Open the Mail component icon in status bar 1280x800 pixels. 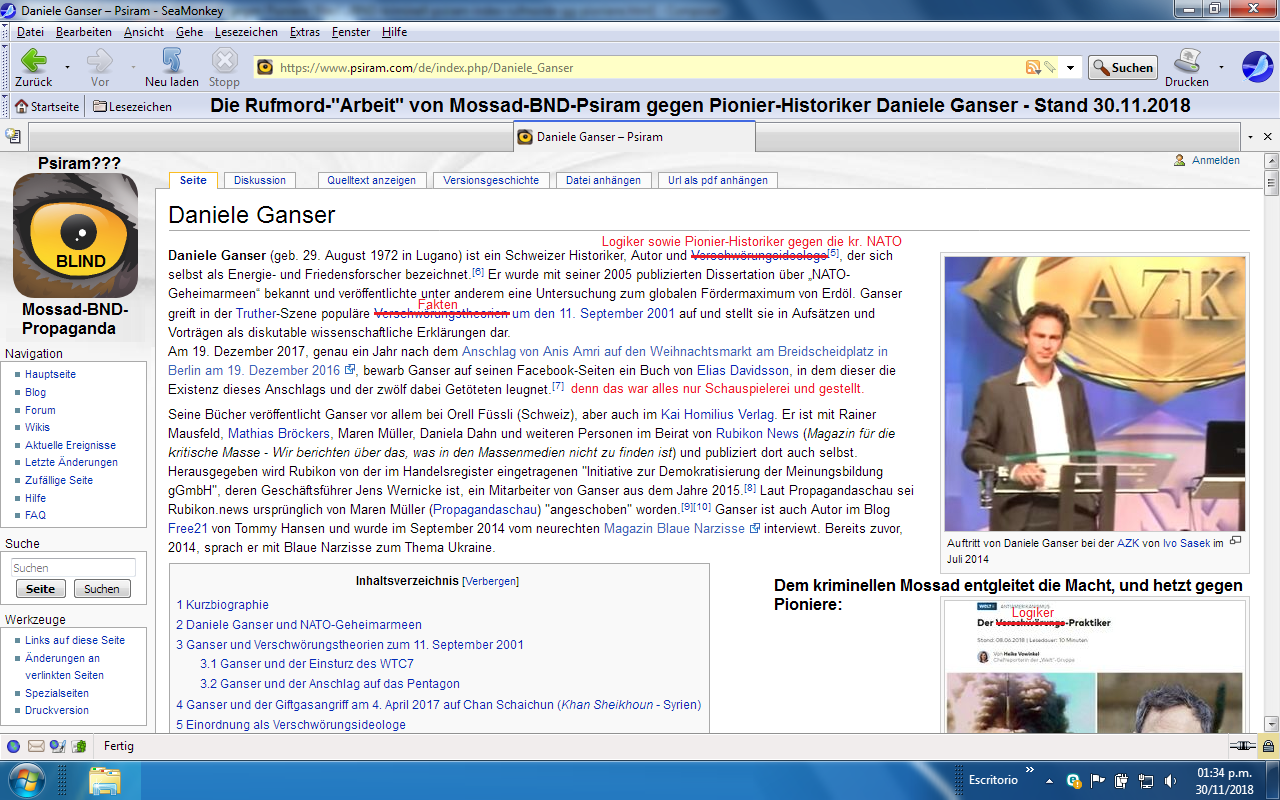click(x=36, y=746)
